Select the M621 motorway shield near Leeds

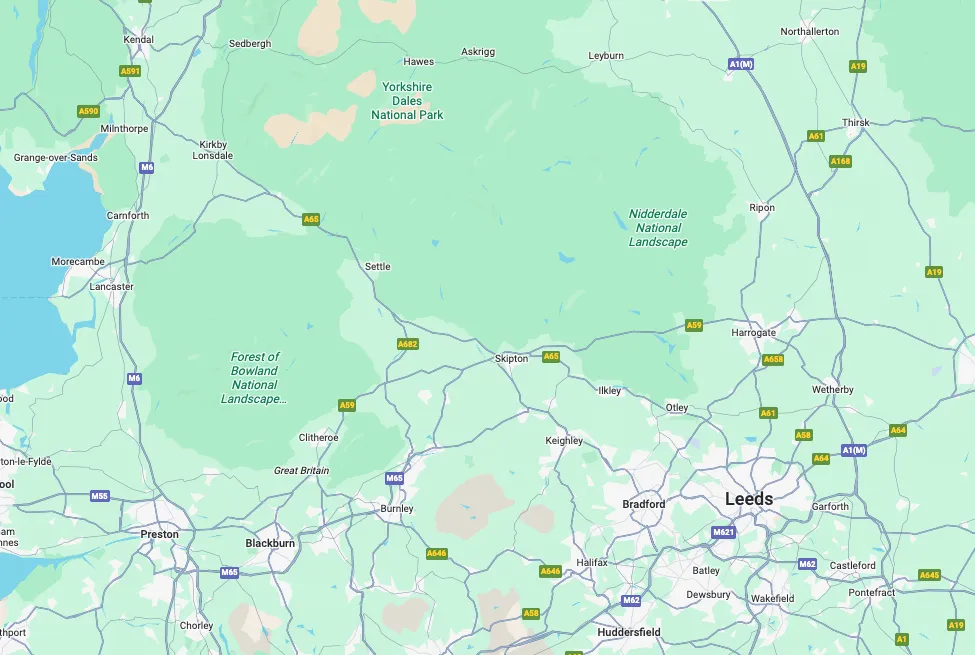coord(724,532)
